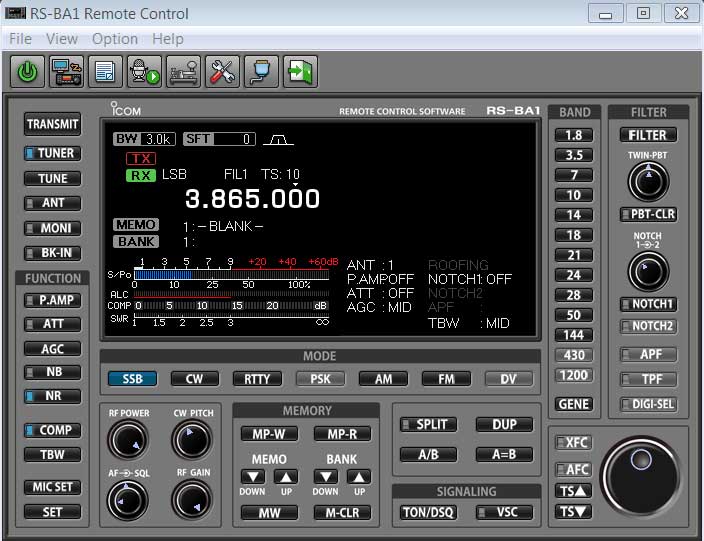The image size is (704, 541).
Task: Click the TS up tuning step button
Action: coord(573,491)
